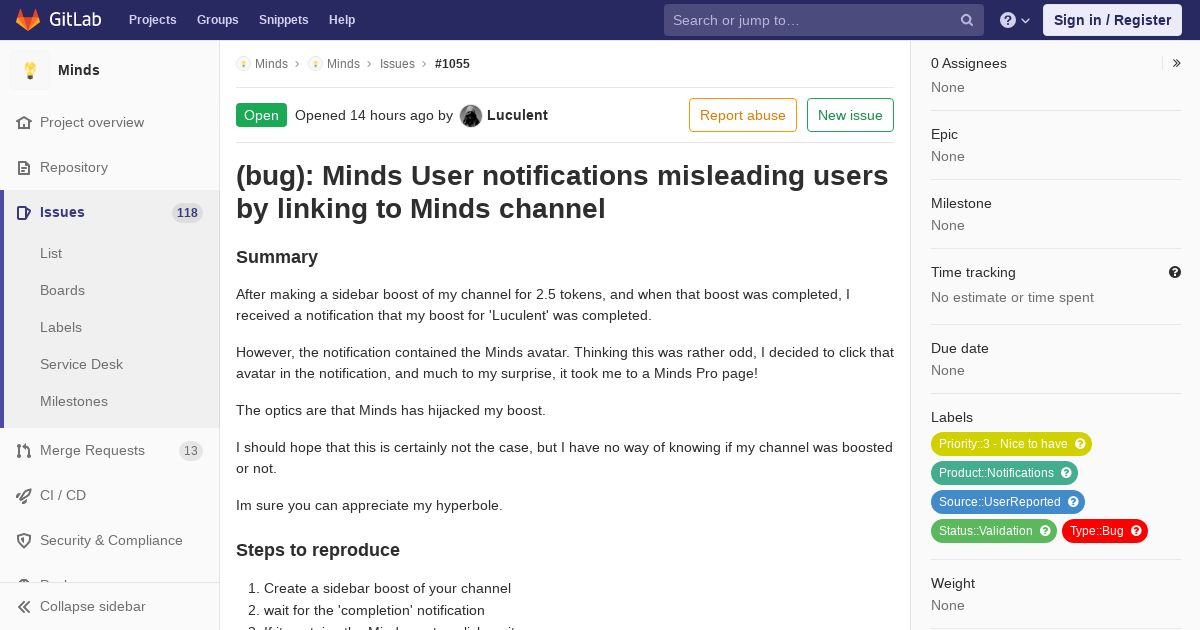Screen dimensions: 1200x630
Task: Click the 'Summary' heading
Action: 277,257
